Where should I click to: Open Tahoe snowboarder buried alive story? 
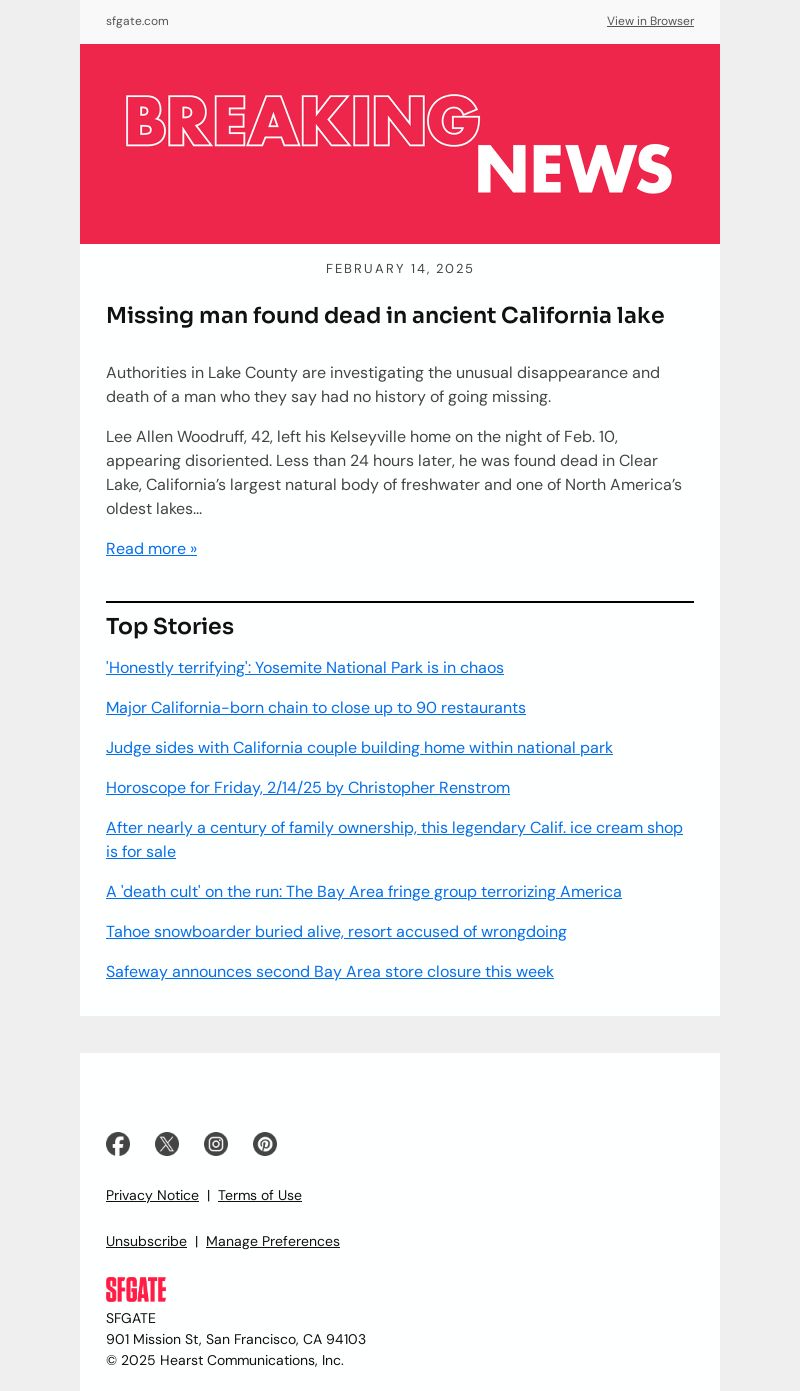click(x=336, y=931)
